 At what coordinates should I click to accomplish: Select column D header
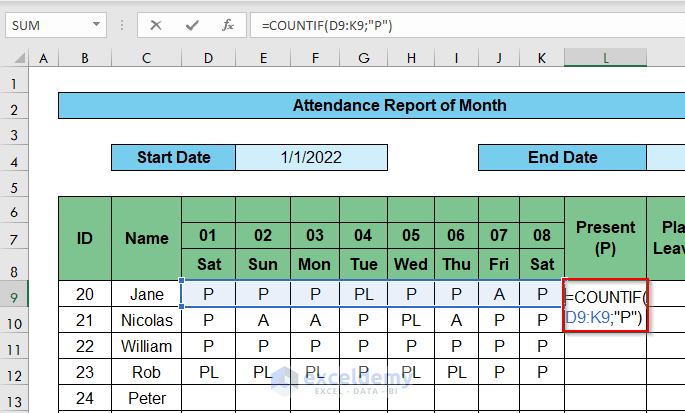208,59
